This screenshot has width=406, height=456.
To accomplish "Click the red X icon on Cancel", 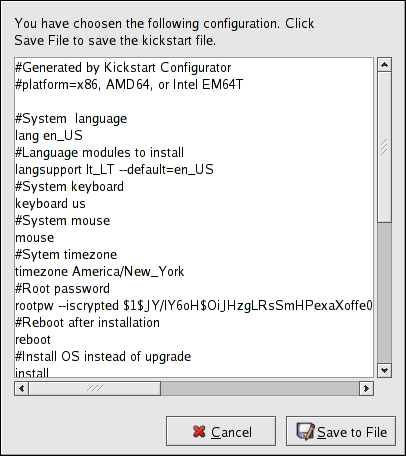I will pyautogui.click(x=199, y=431).
